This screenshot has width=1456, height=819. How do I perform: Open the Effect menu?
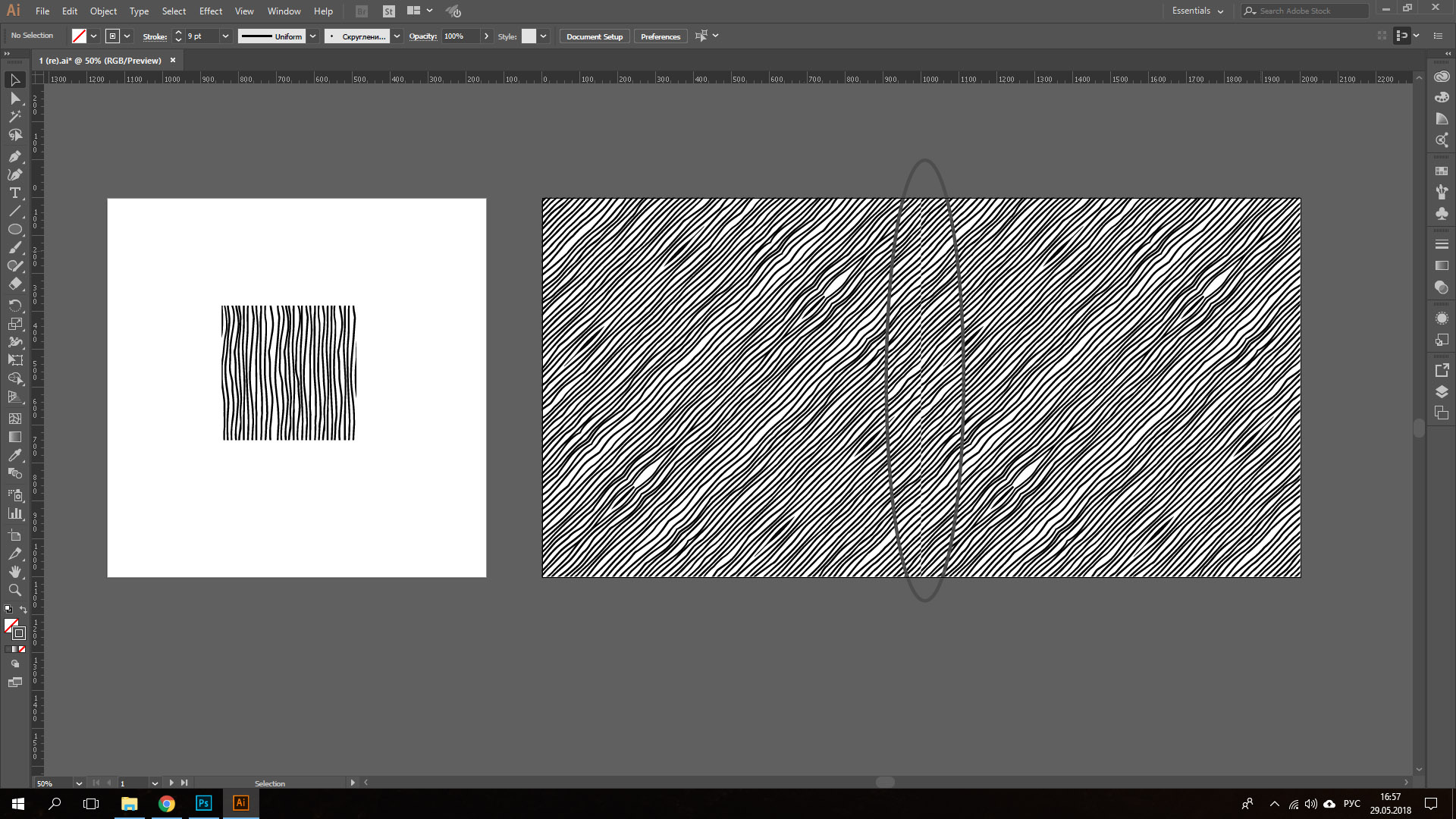pos(211,11)
